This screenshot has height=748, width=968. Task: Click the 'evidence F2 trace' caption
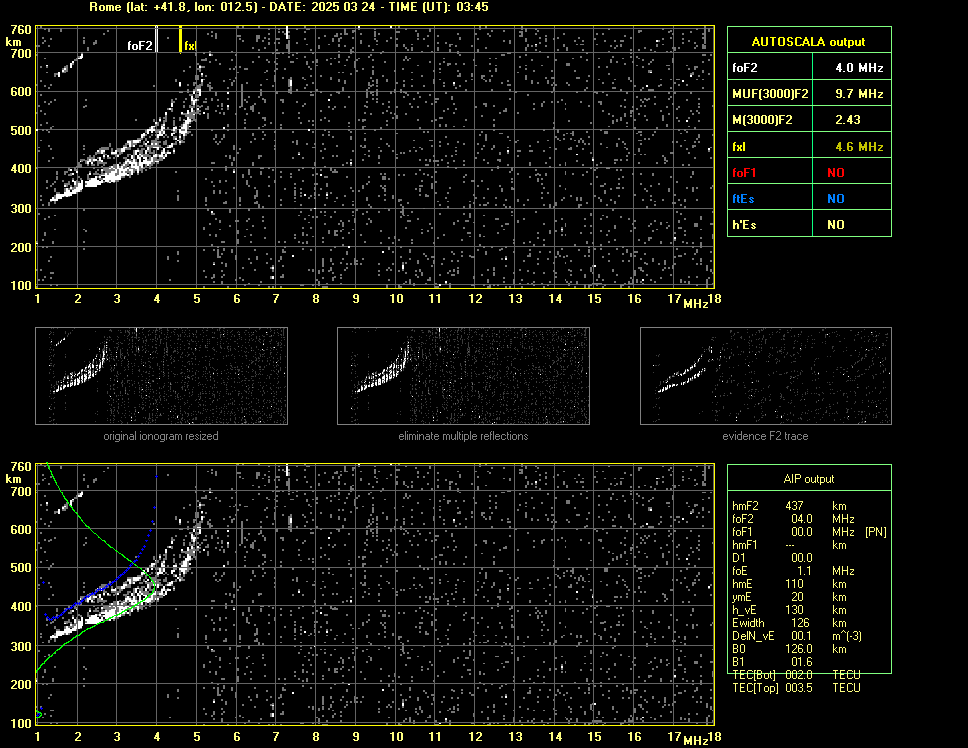765,436
